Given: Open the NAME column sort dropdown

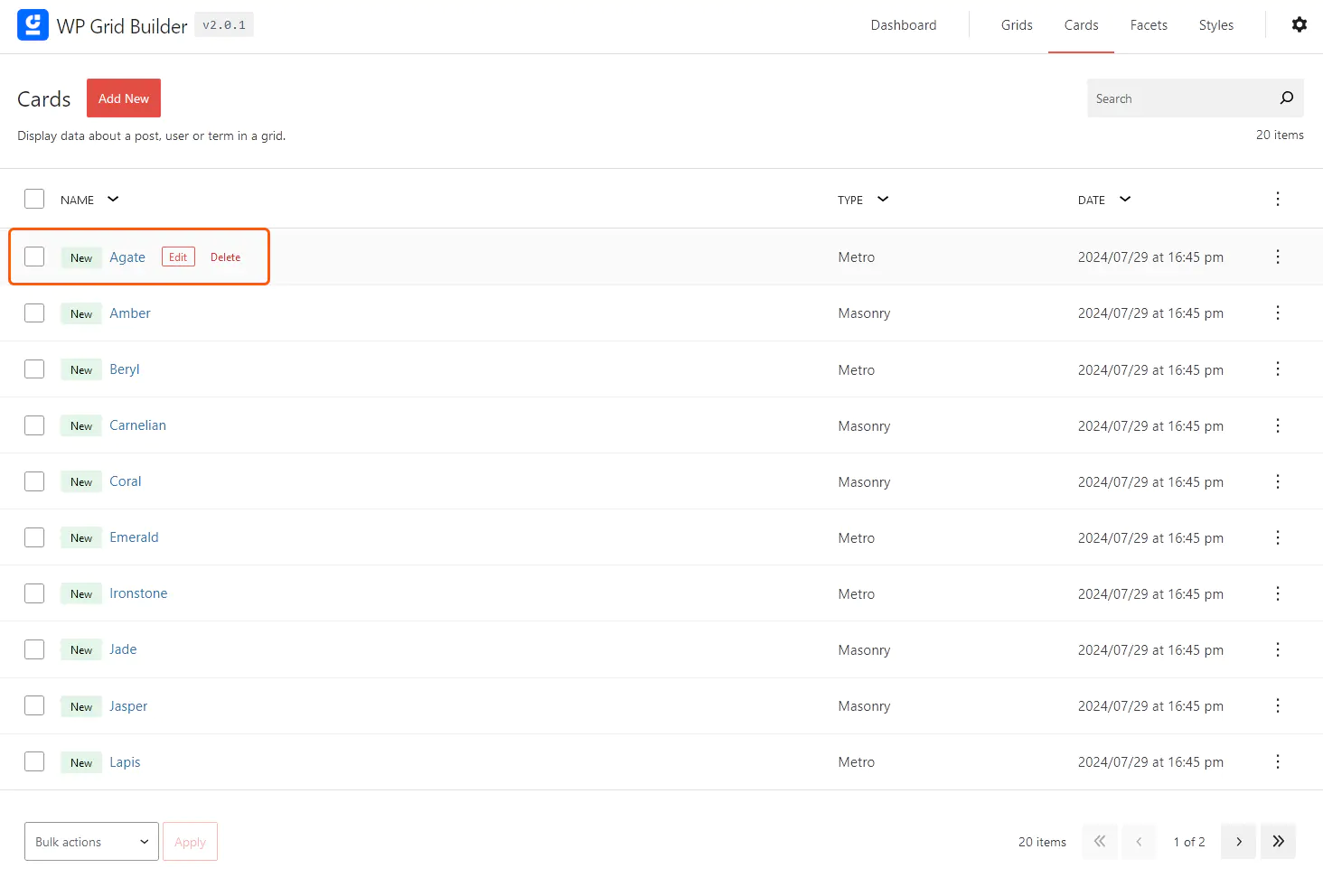Looking at the screenshot, I should tap(112, 199).
